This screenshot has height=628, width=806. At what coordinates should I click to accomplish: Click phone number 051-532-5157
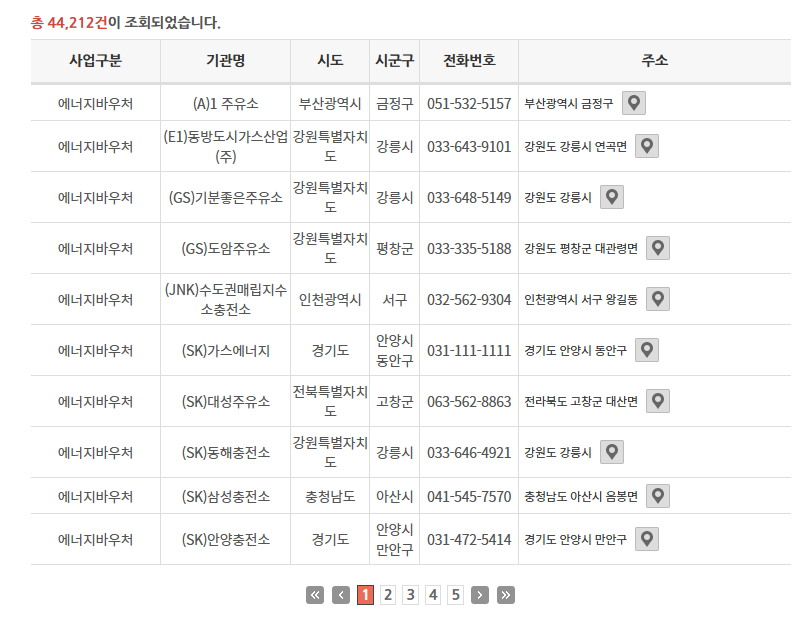click(469, 104)
